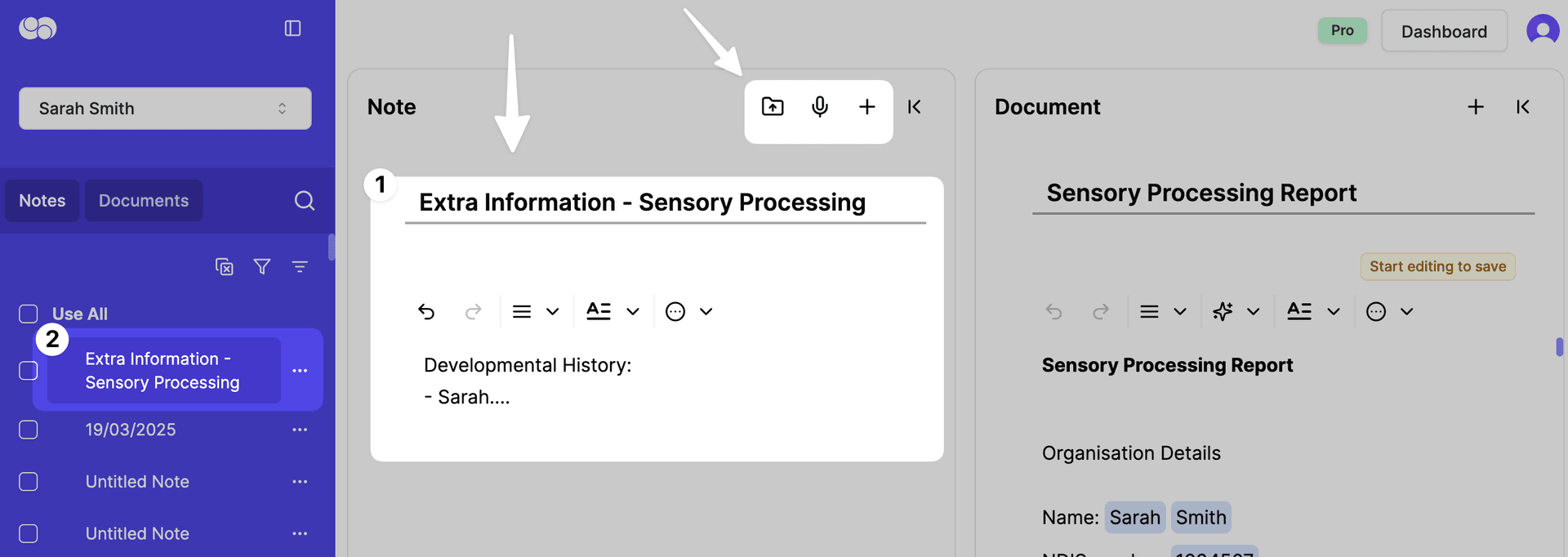Open document more-options circle dropdown
Screen dimensions: 1568x557
(x=1390, y=312)
